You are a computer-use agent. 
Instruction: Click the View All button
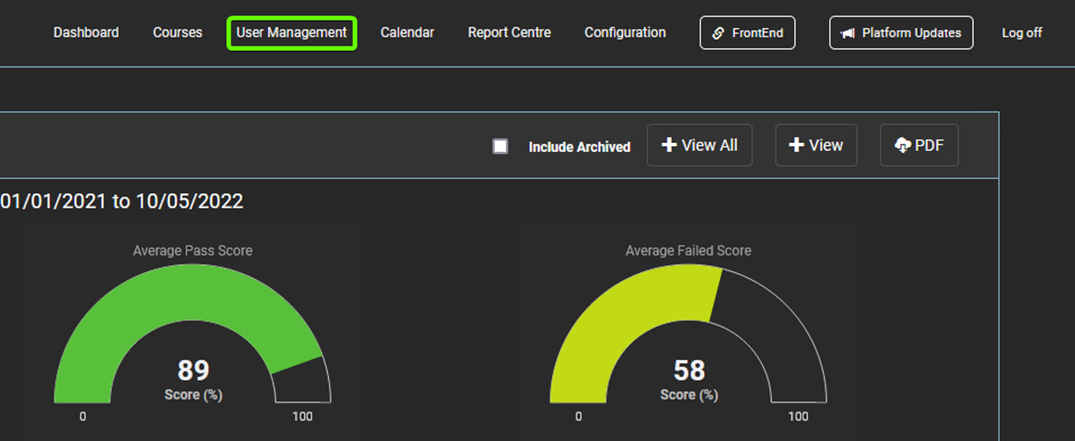(x=699, y=145)
